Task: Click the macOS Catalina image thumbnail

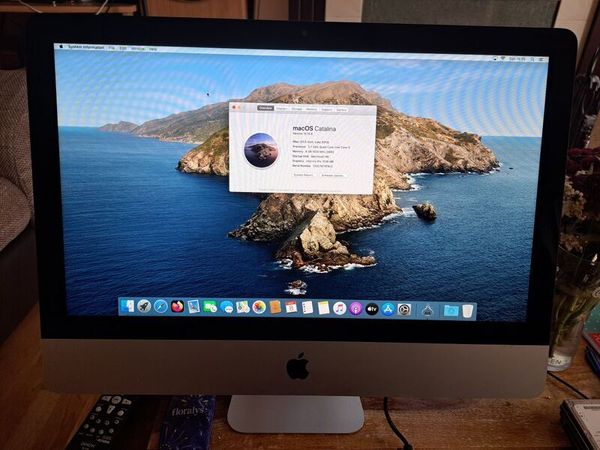Action: (x=260, y=150)
